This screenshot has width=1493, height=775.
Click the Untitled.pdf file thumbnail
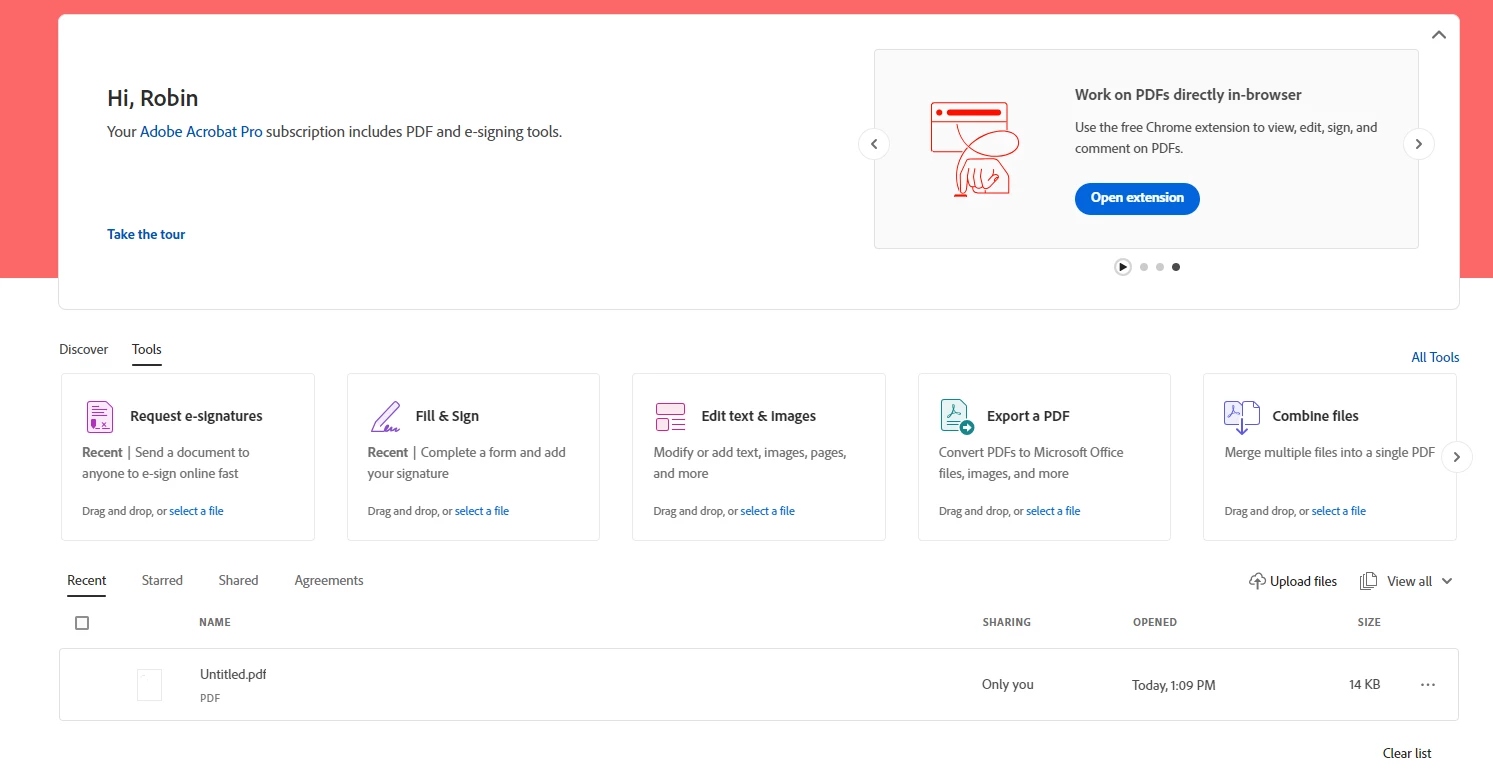tap(149, 685)
